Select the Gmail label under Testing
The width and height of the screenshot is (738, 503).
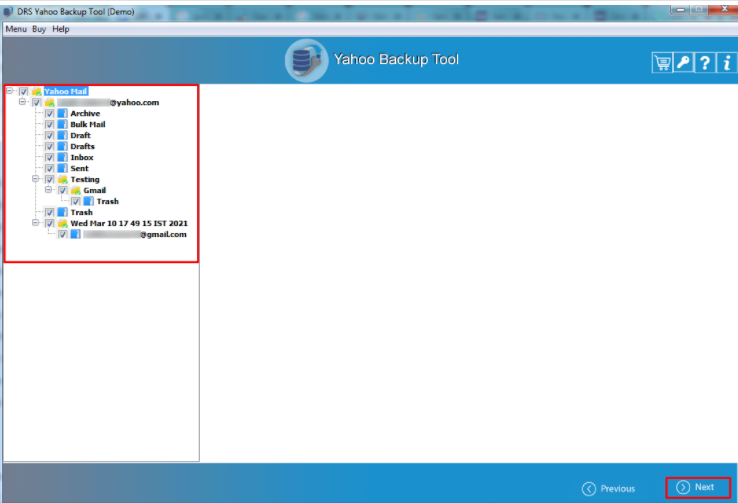(95, 190)
